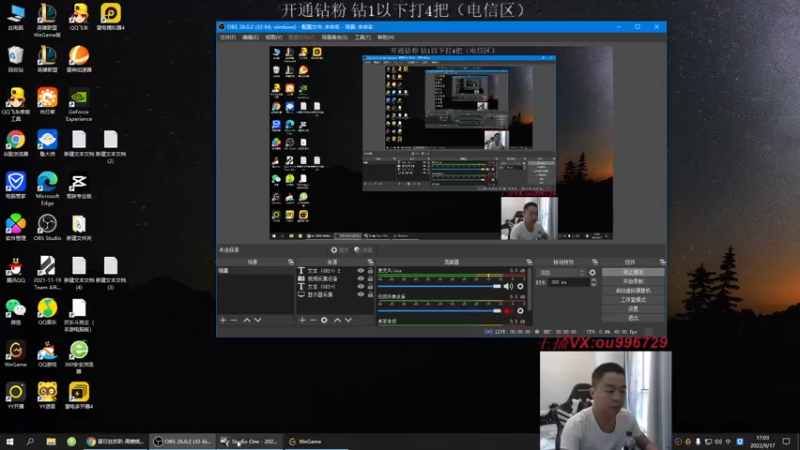Image resolution: width=800 pixels, height=450 pixels.
Task: Move the scene up in Scenes panel
Action: pos(247,320)
